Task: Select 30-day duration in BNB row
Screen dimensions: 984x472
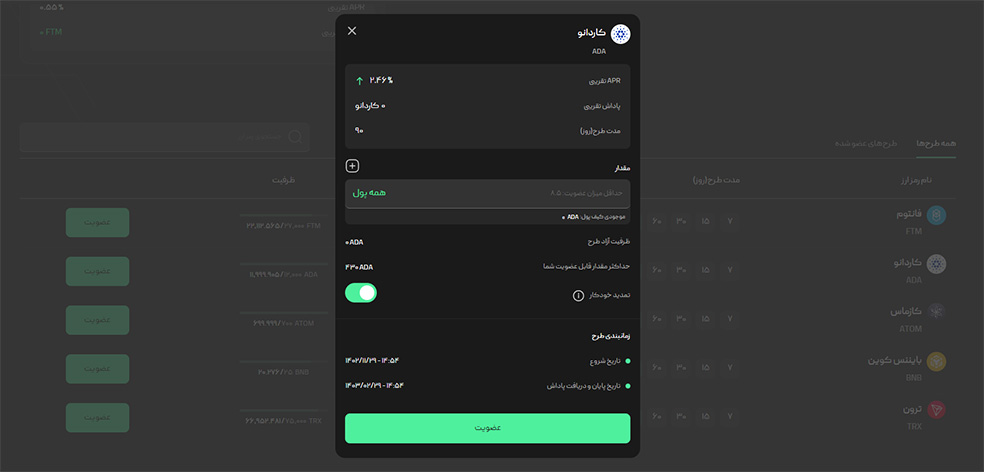Action: click(681, 367)
